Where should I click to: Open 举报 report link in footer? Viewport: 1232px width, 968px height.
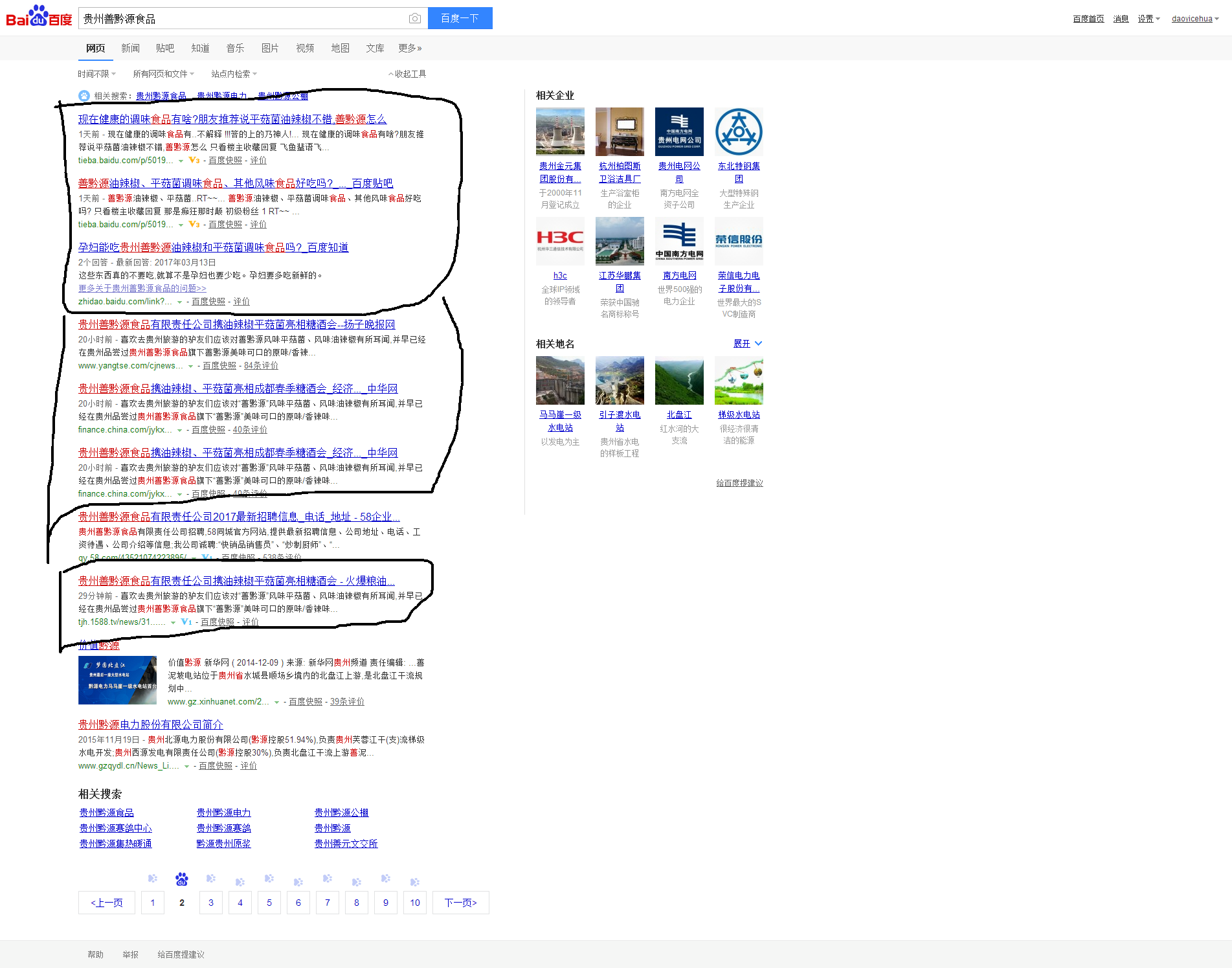click(130, 954)
